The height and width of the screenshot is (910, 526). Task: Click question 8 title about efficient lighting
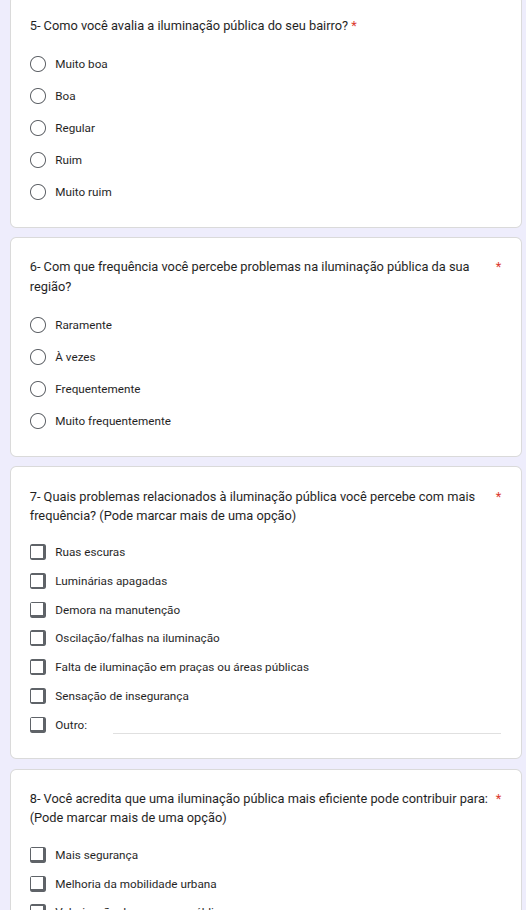point(259,808)
